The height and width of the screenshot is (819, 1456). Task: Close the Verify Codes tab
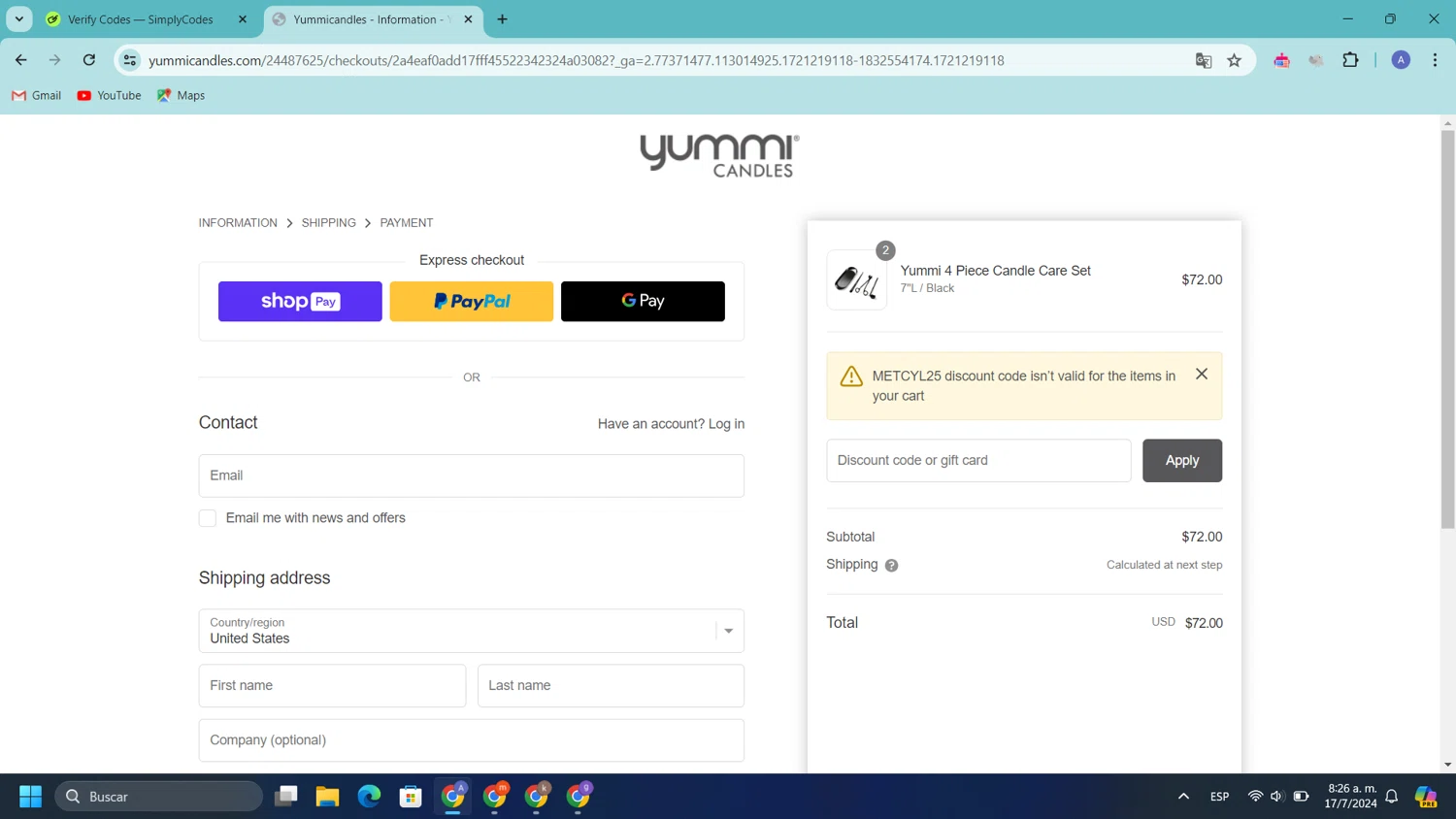[243, 19]
